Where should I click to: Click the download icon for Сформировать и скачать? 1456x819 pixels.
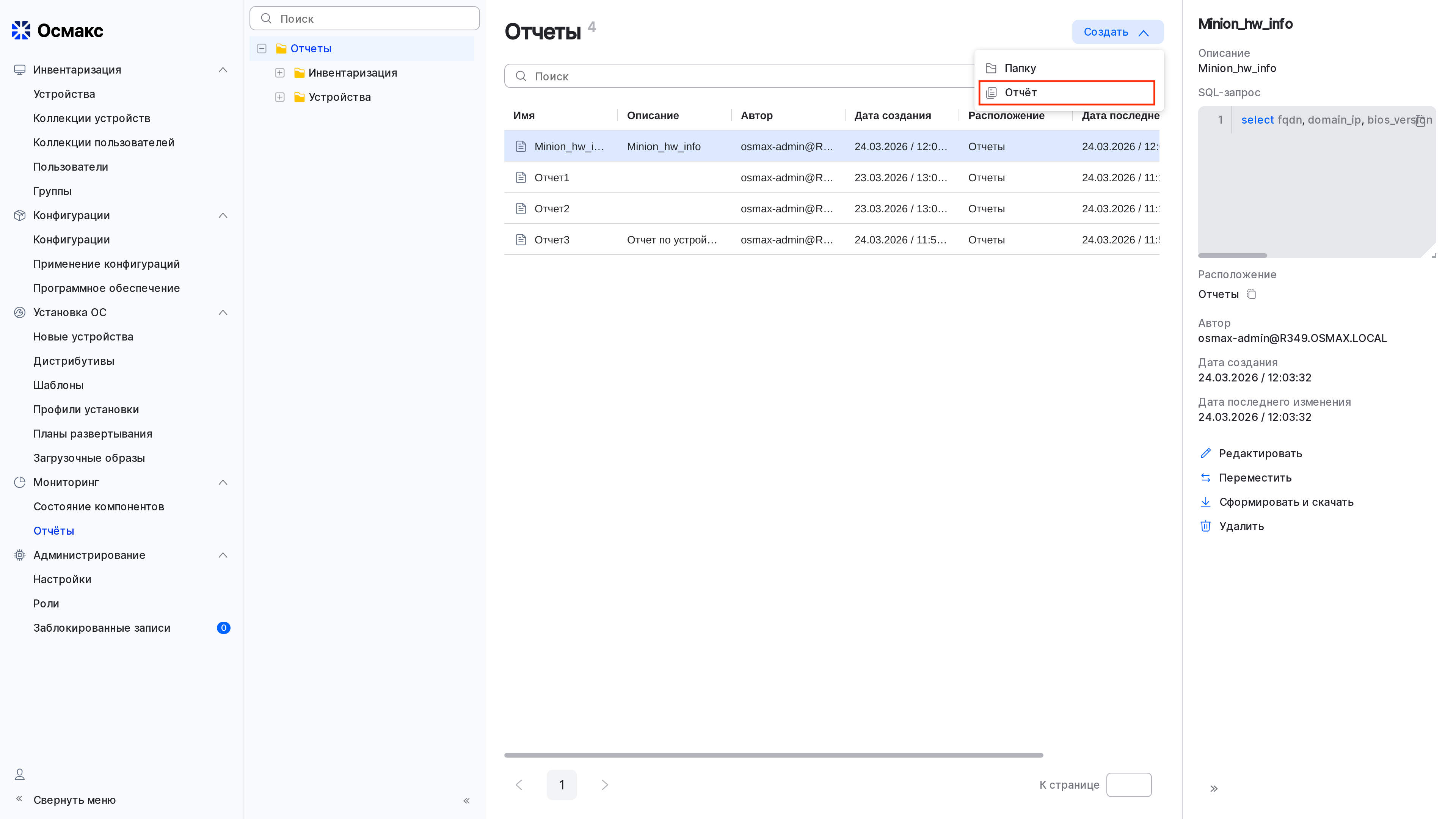(1206, 502)
